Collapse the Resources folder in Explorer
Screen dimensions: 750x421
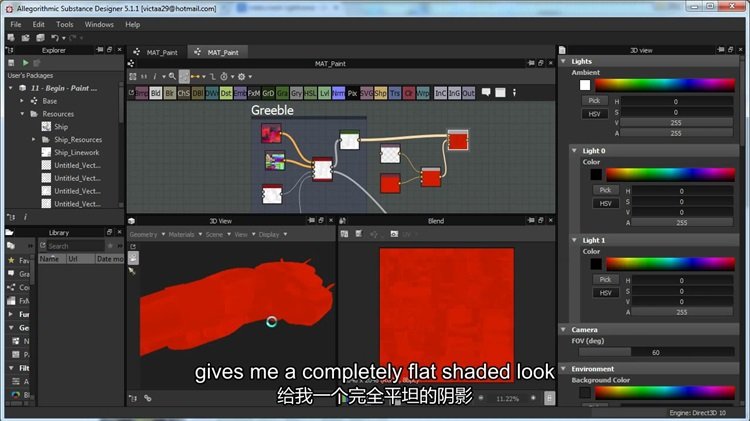point(22,114)
